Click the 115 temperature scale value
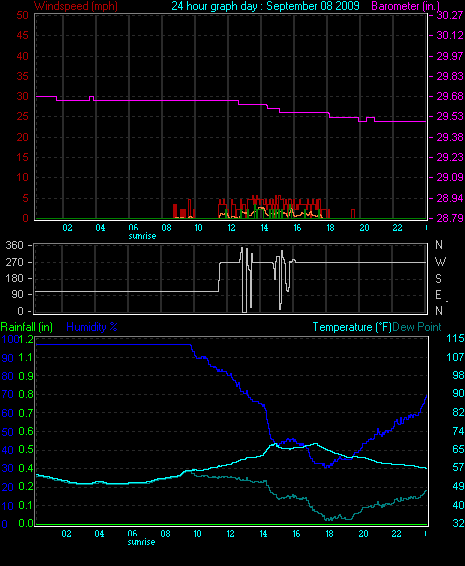The image size is (465, 566). pos(455,338)
